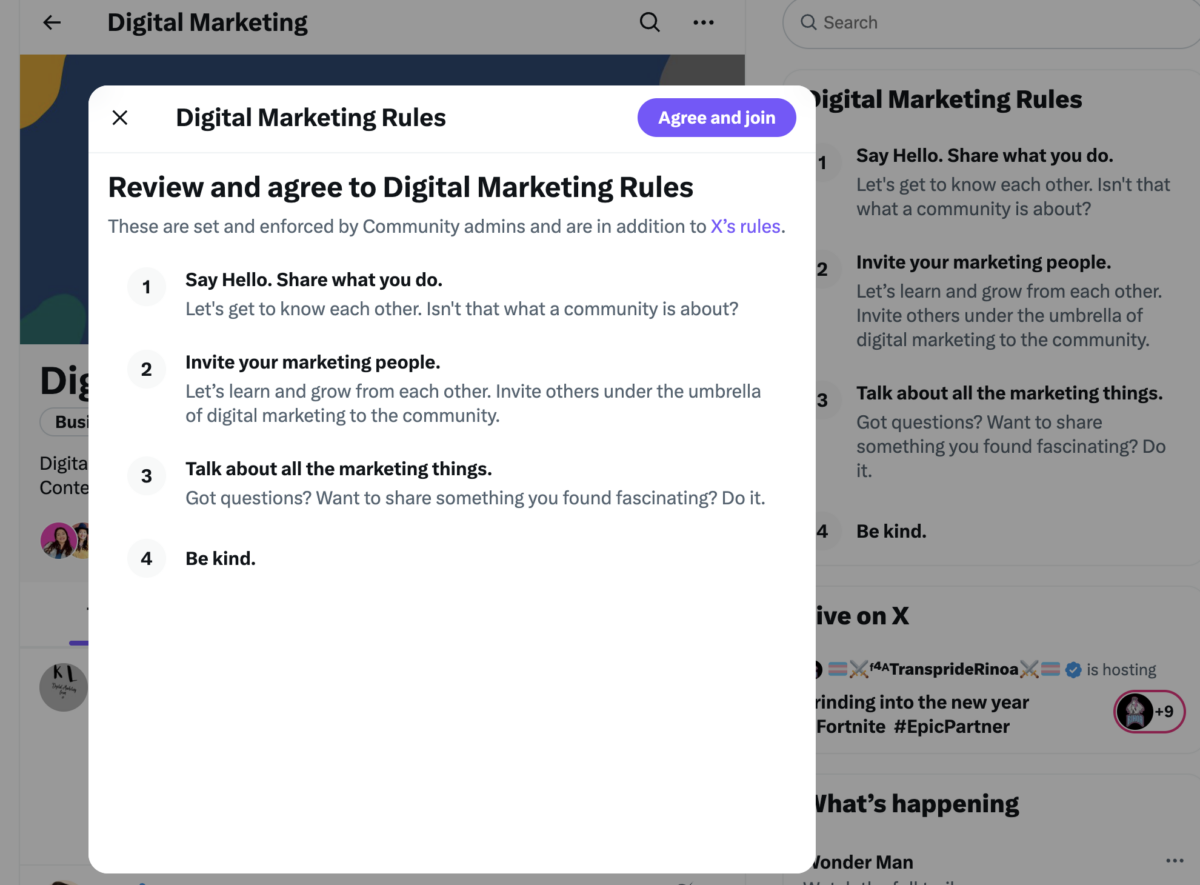Click the back arrow to leave Digital Marketing
The height and width of the screenshot is (885, 1200).
tap(51, 22)
